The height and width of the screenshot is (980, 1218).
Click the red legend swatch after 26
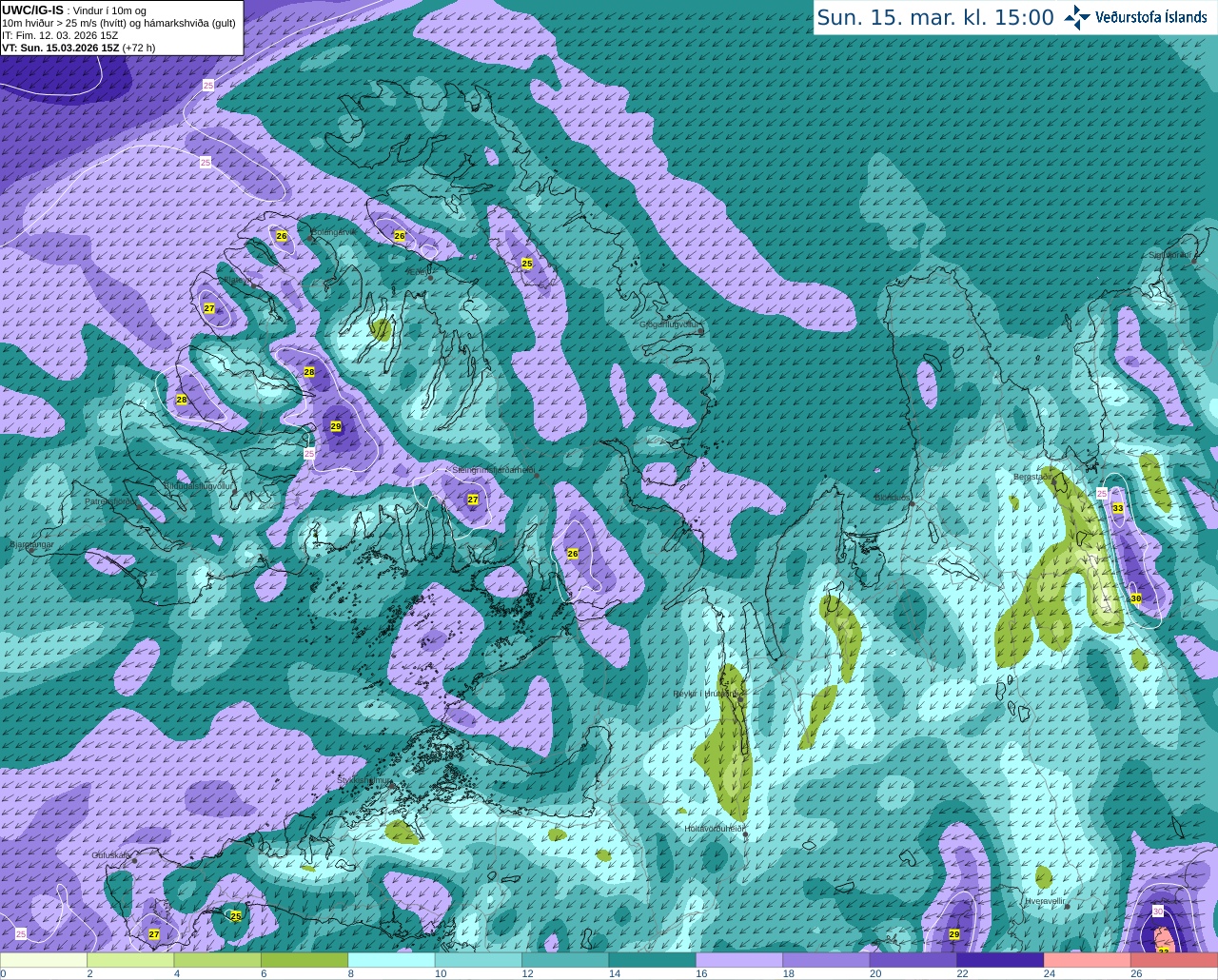[x=1174, y=960]
